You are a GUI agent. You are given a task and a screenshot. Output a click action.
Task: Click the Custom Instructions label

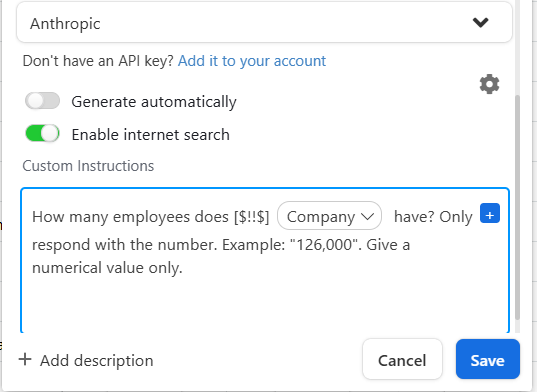pos(88,166)
